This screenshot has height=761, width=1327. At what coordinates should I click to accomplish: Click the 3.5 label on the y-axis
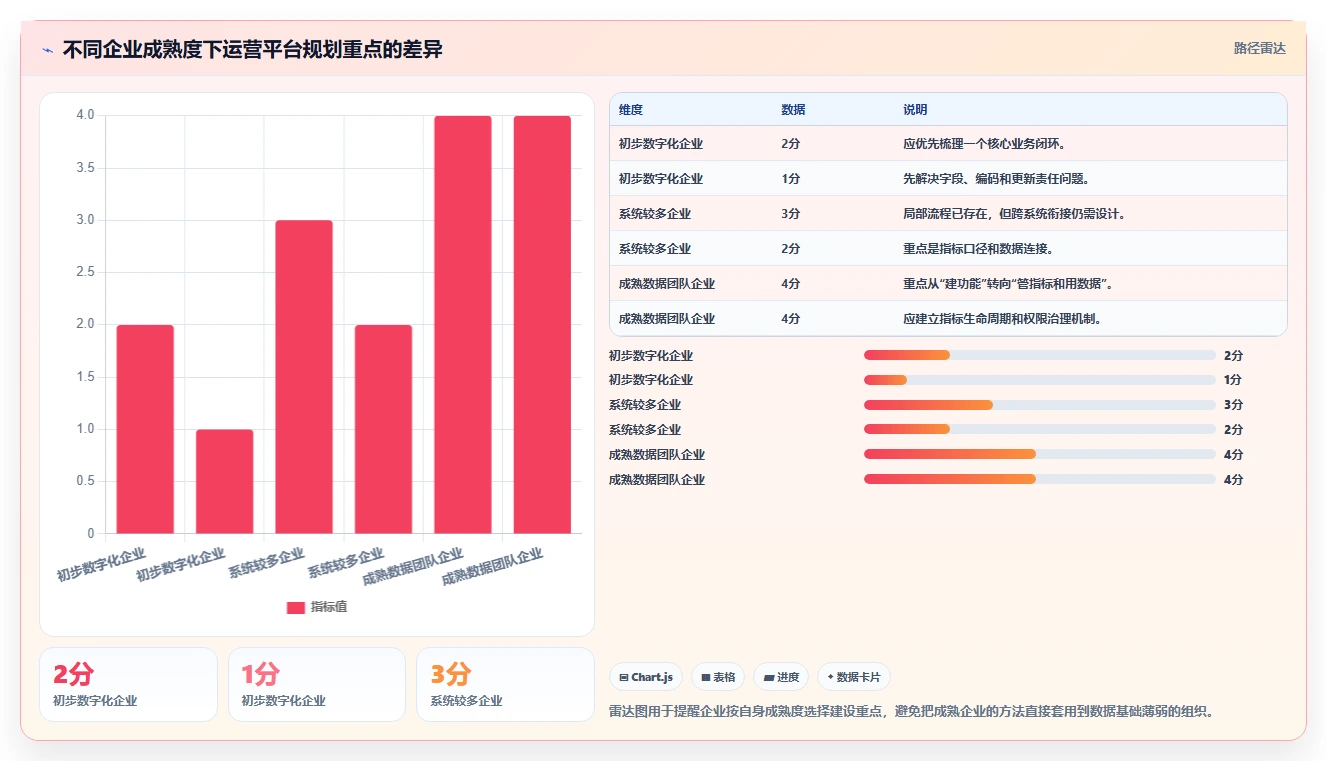[x=86, y=168]
